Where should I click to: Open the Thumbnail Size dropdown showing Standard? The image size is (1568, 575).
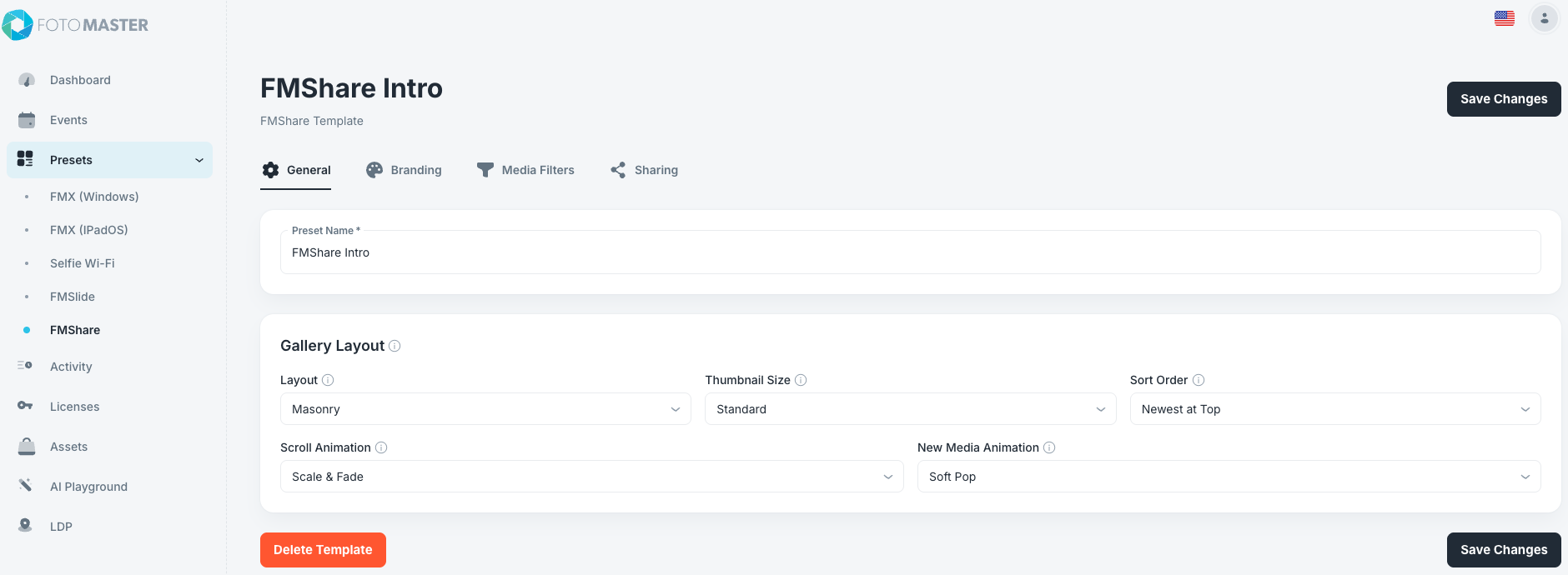910,409
